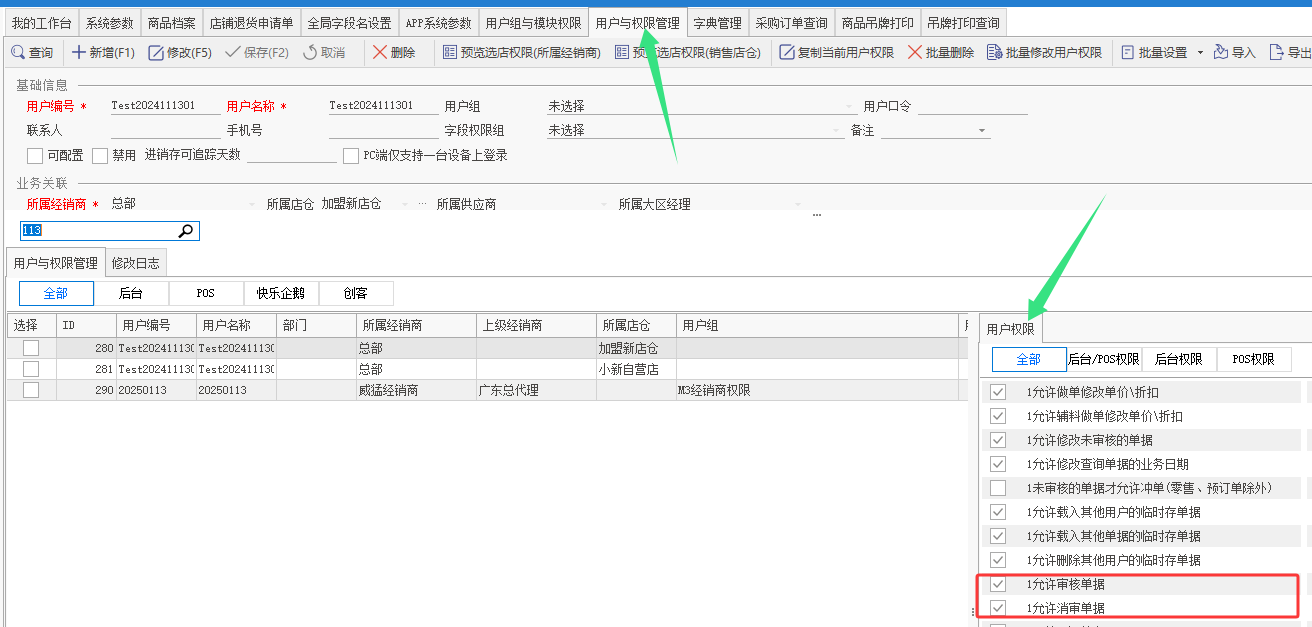Click the 修改(F5) edit icon
This screenshot has width=1312, height=627.
[156, 52]
